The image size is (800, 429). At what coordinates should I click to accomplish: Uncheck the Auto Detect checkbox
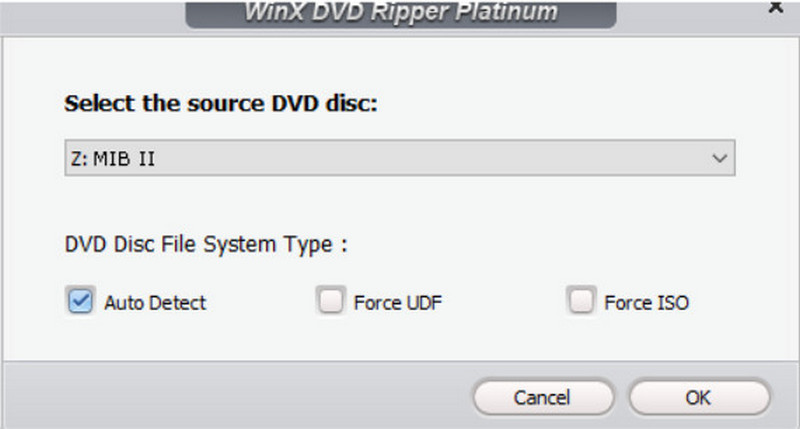tap(80, 301)
